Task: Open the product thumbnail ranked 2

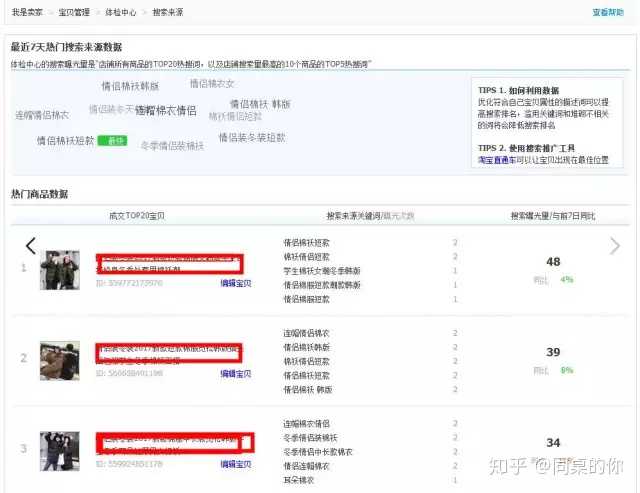Action: (60, 360)
